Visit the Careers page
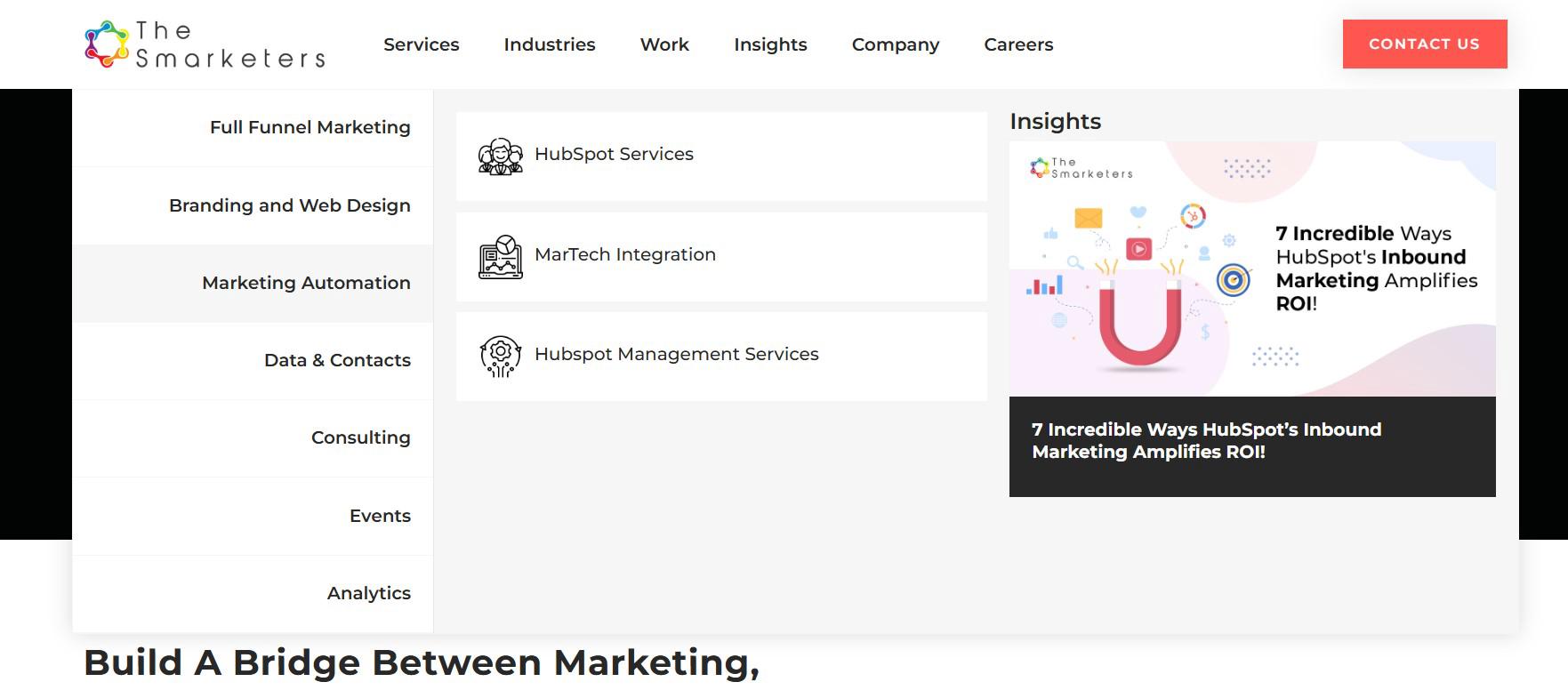Viewport: 1568px width, 690px height. (x=1018, y=44)
